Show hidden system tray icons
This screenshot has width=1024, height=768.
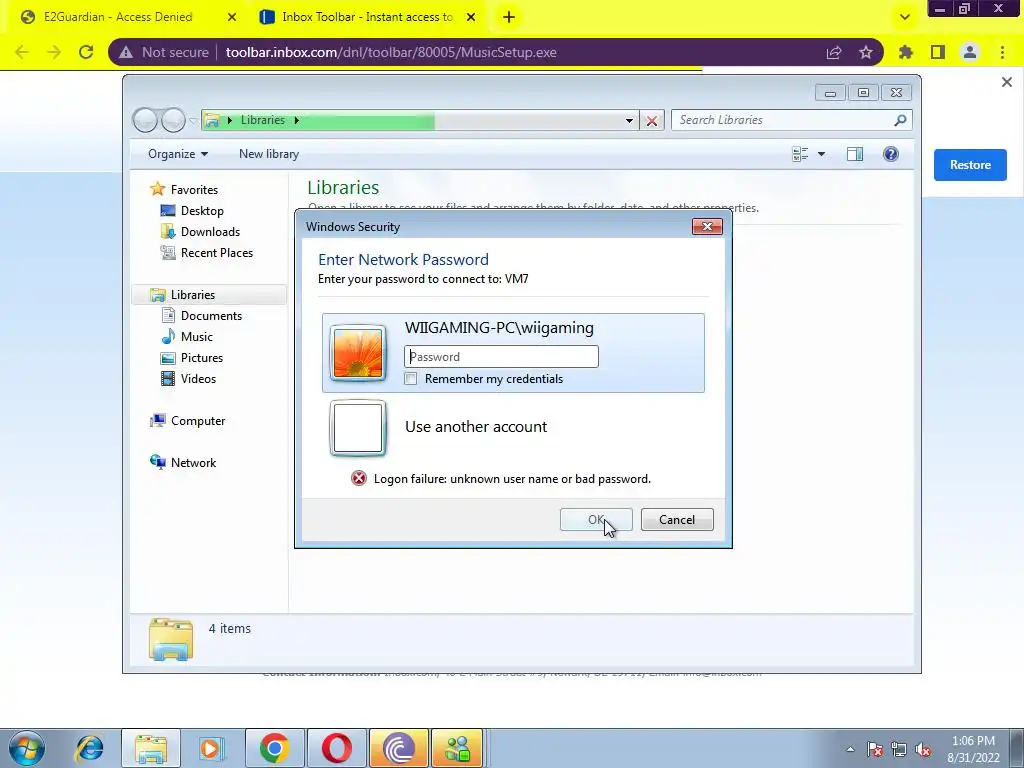point(850,749)
